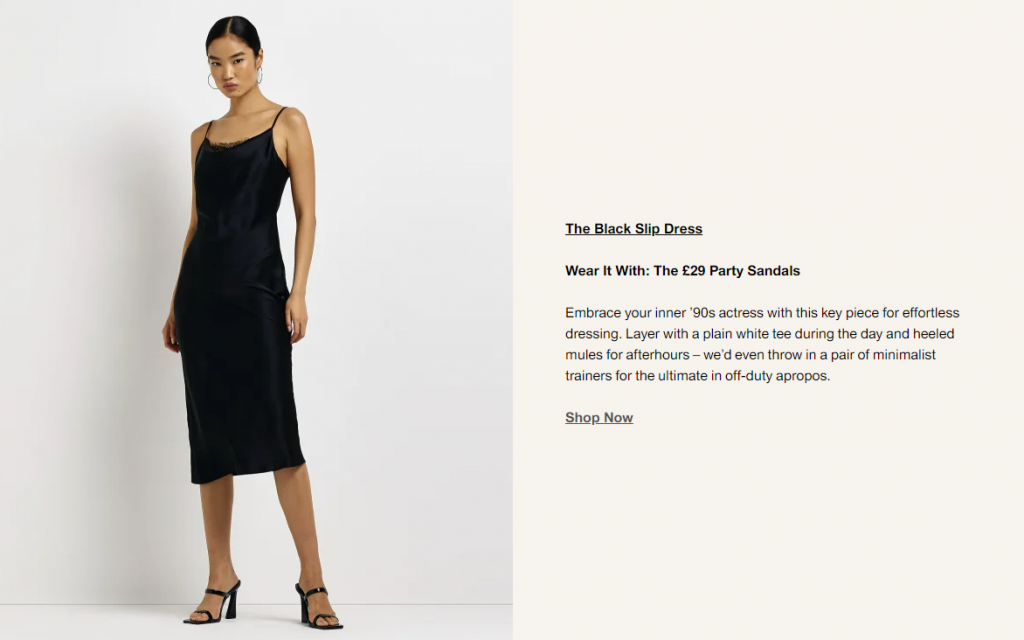Image resolution: width=1024 pixels, height=640 pixels.
Task: Click the words 'off-duty apropos' in the description
Action: (777, 376)
